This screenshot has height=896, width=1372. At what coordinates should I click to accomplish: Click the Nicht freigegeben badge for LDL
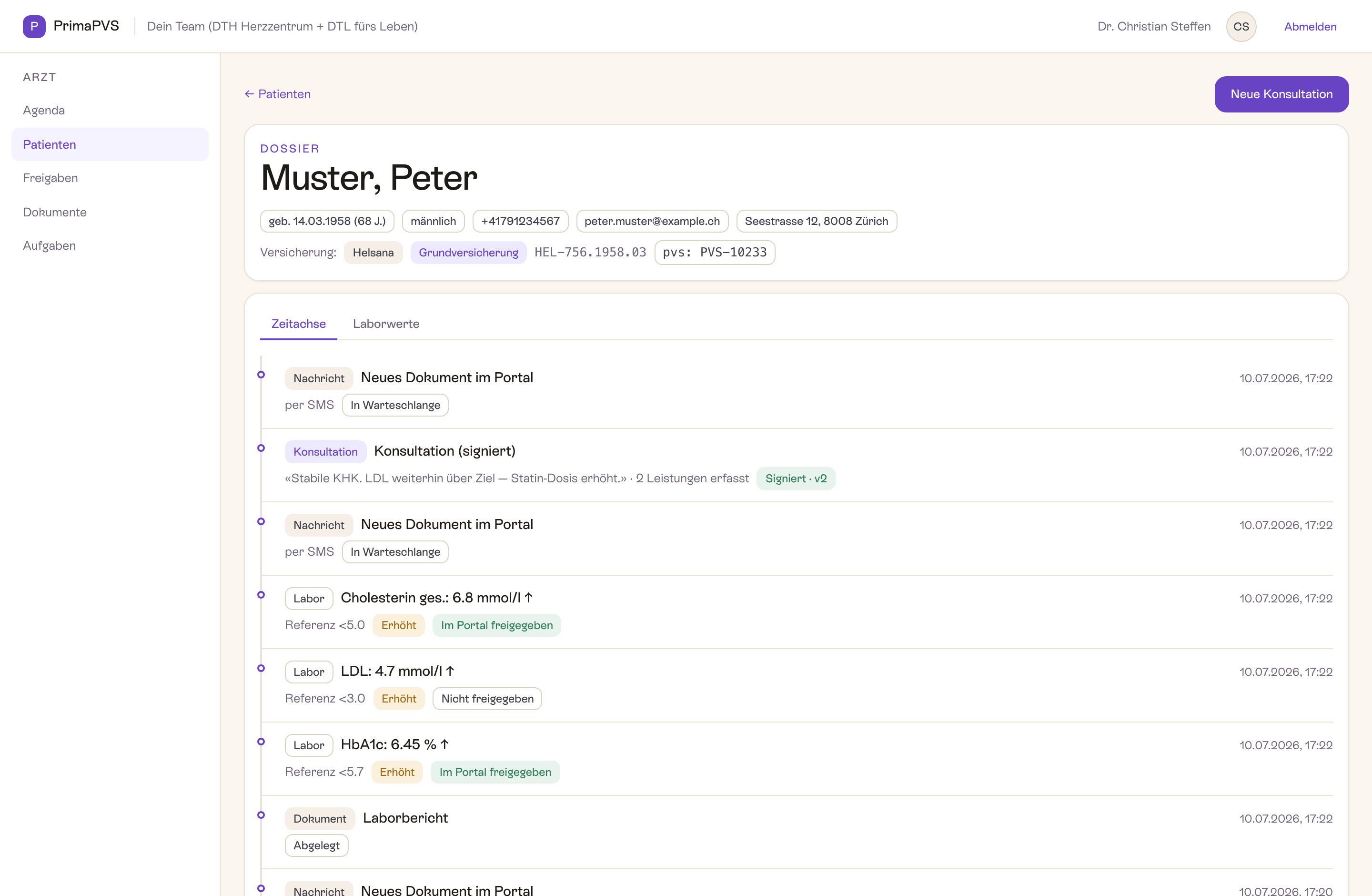487,698
